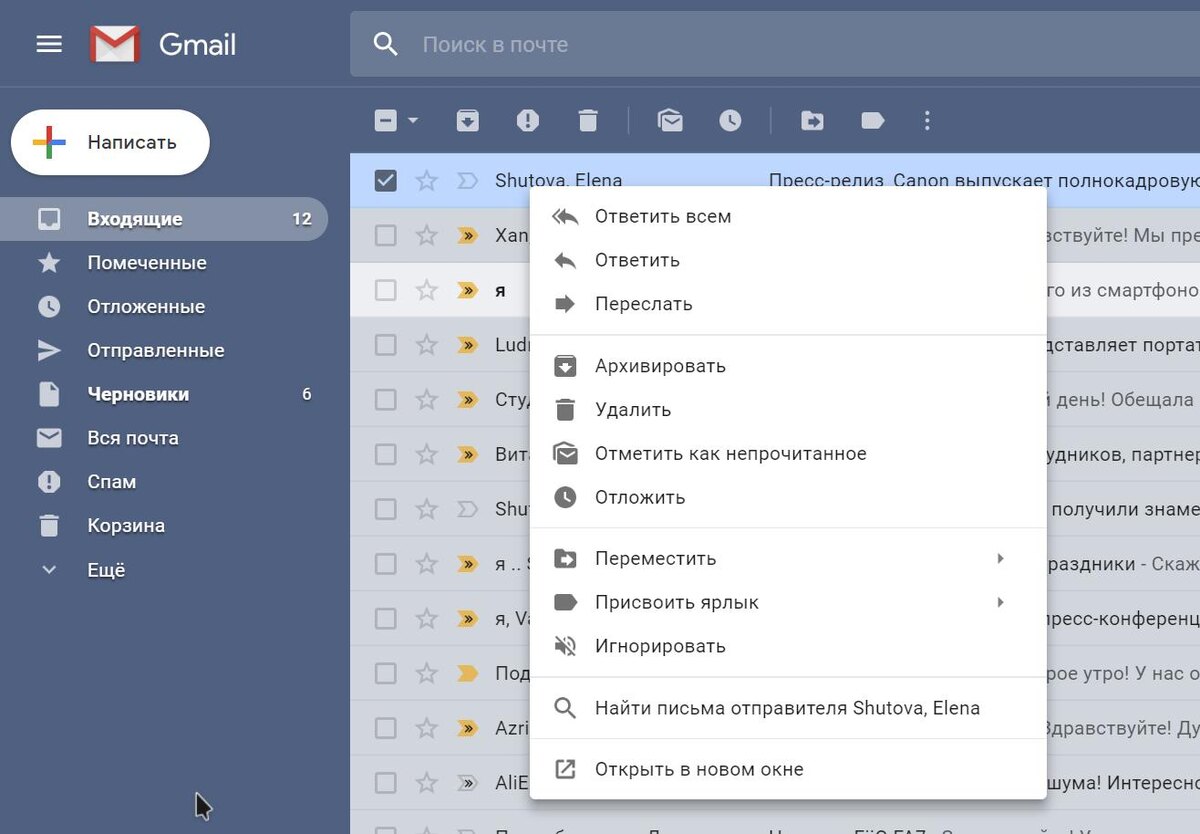1200x834 pixels.
Task: Click the archive icon in toolbar
Action: [x=467, y=121]
